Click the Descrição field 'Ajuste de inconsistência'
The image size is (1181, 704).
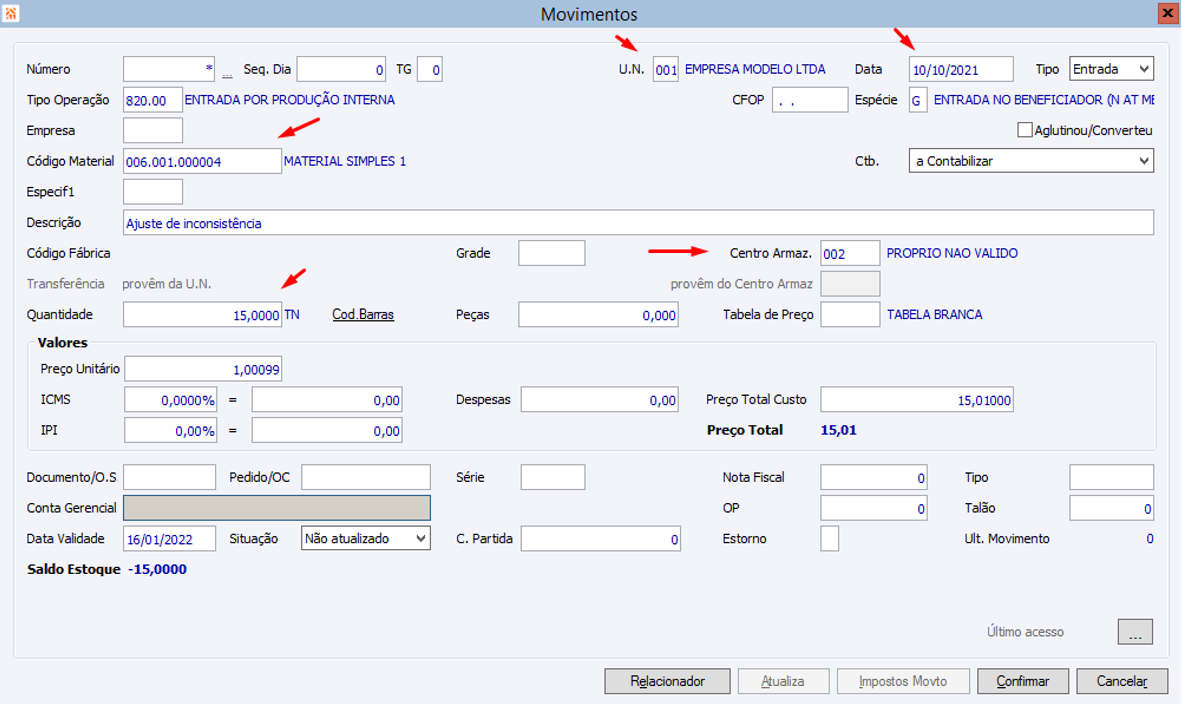639,222
